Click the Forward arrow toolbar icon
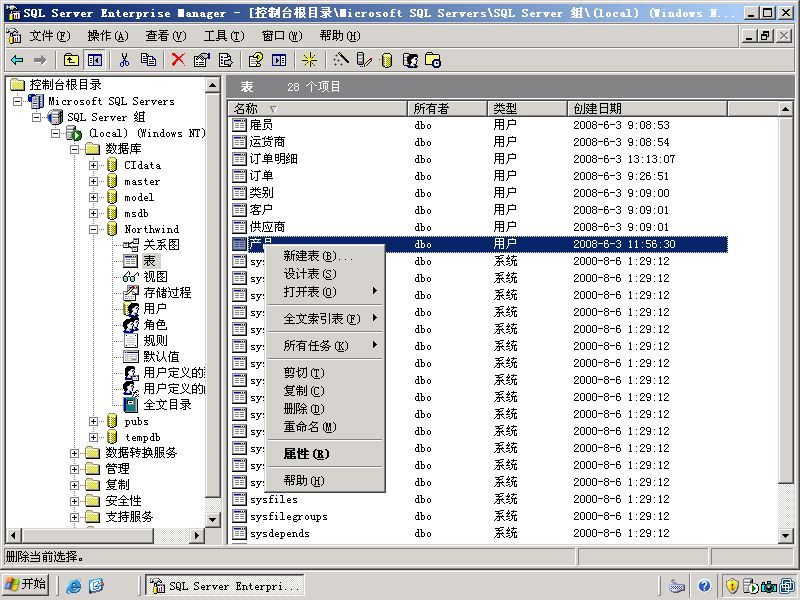Screen dimensions: 800x600 40,60
